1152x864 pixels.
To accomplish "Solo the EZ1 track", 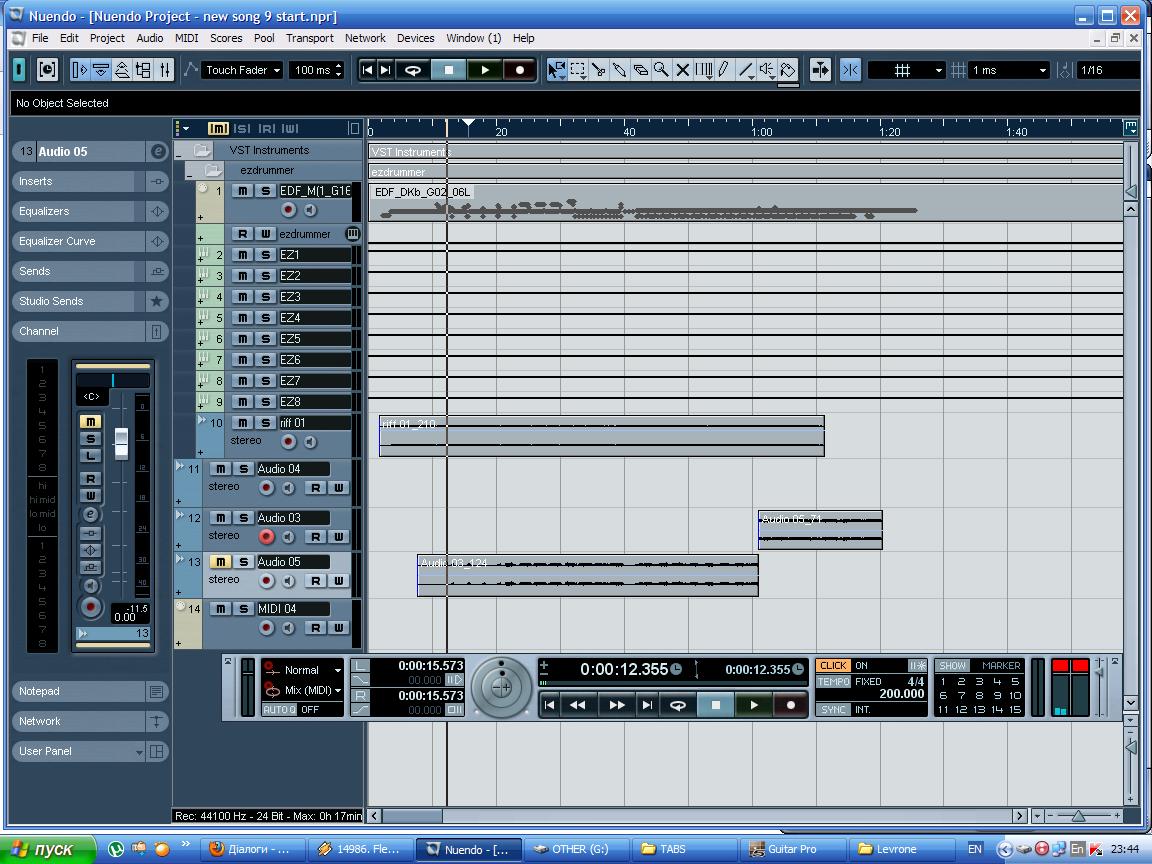I will click(265, 254).
